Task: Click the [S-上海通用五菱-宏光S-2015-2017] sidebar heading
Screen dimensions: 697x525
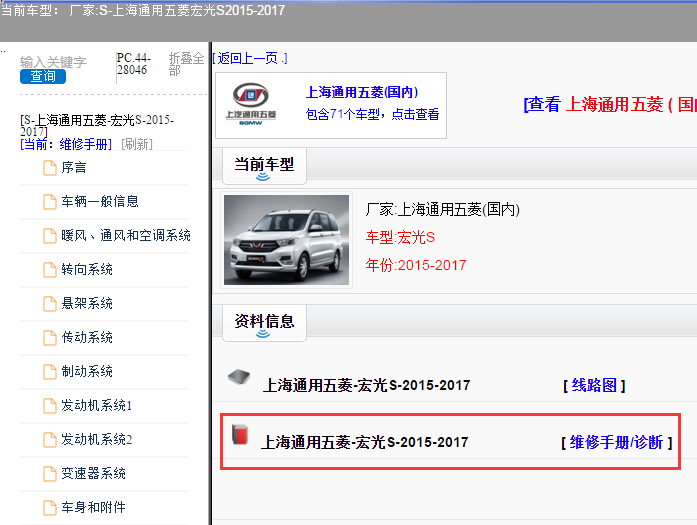Action: [97, 125]
